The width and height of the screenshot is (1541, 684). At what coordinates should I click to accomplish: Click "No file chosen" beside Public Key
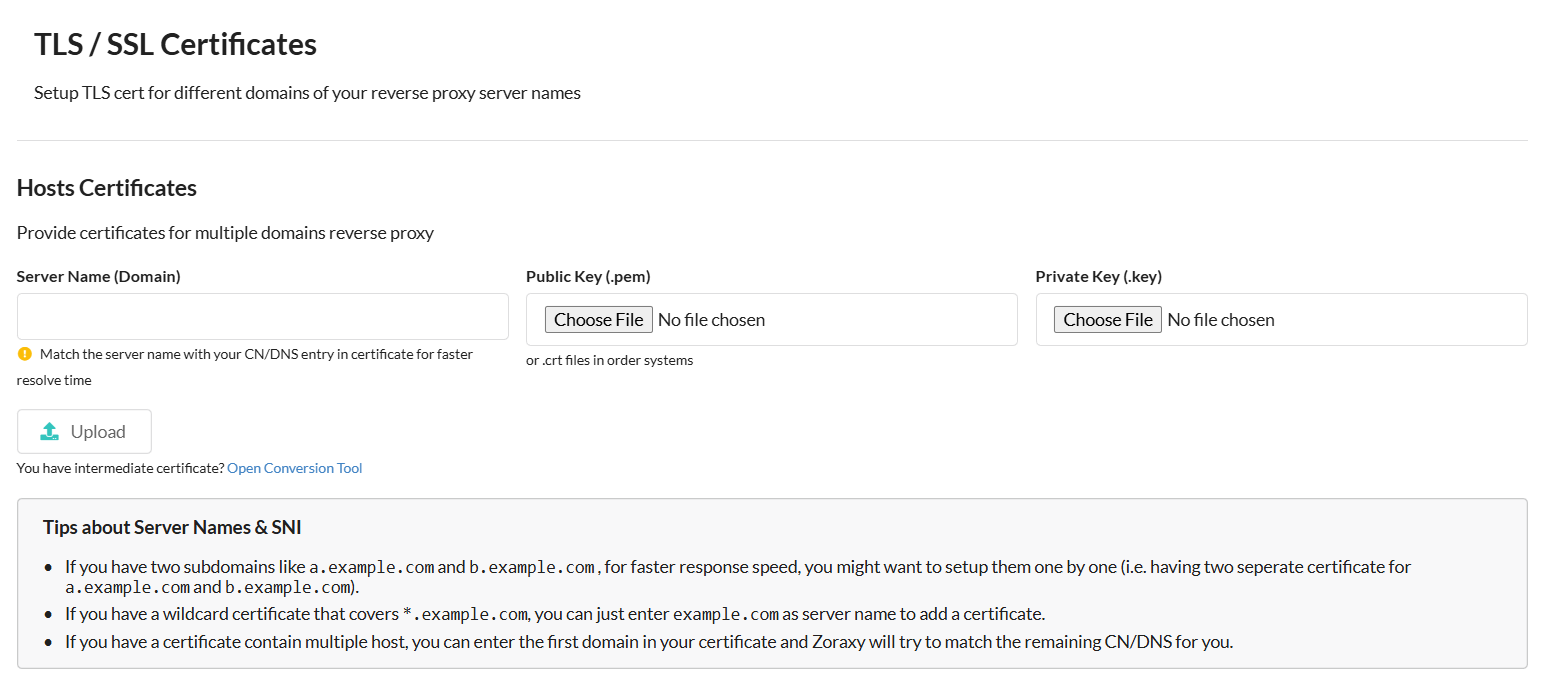[711, 320]
